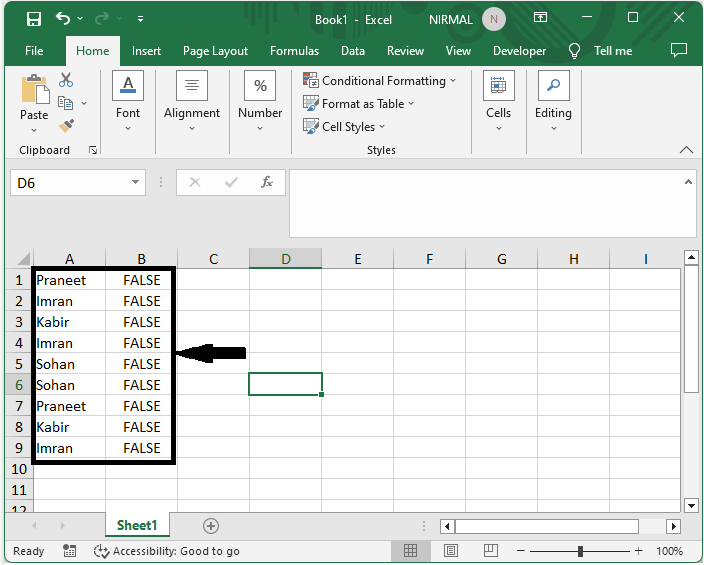Select the Sheet1 tab
The width and height of the screenshot is (704, 565).
click(x=137, y=525)
